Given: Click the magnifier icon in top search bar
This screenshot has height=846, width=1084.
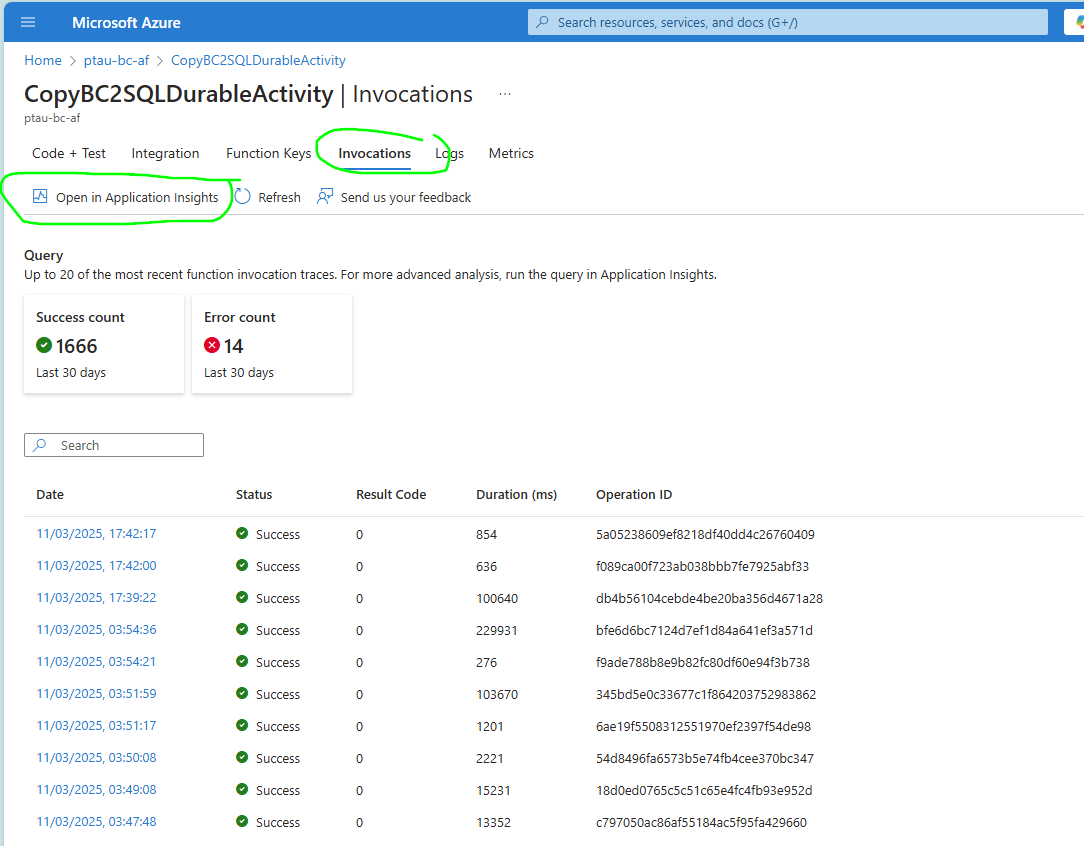Looking at the screenshot, I should tap(543, 22).
